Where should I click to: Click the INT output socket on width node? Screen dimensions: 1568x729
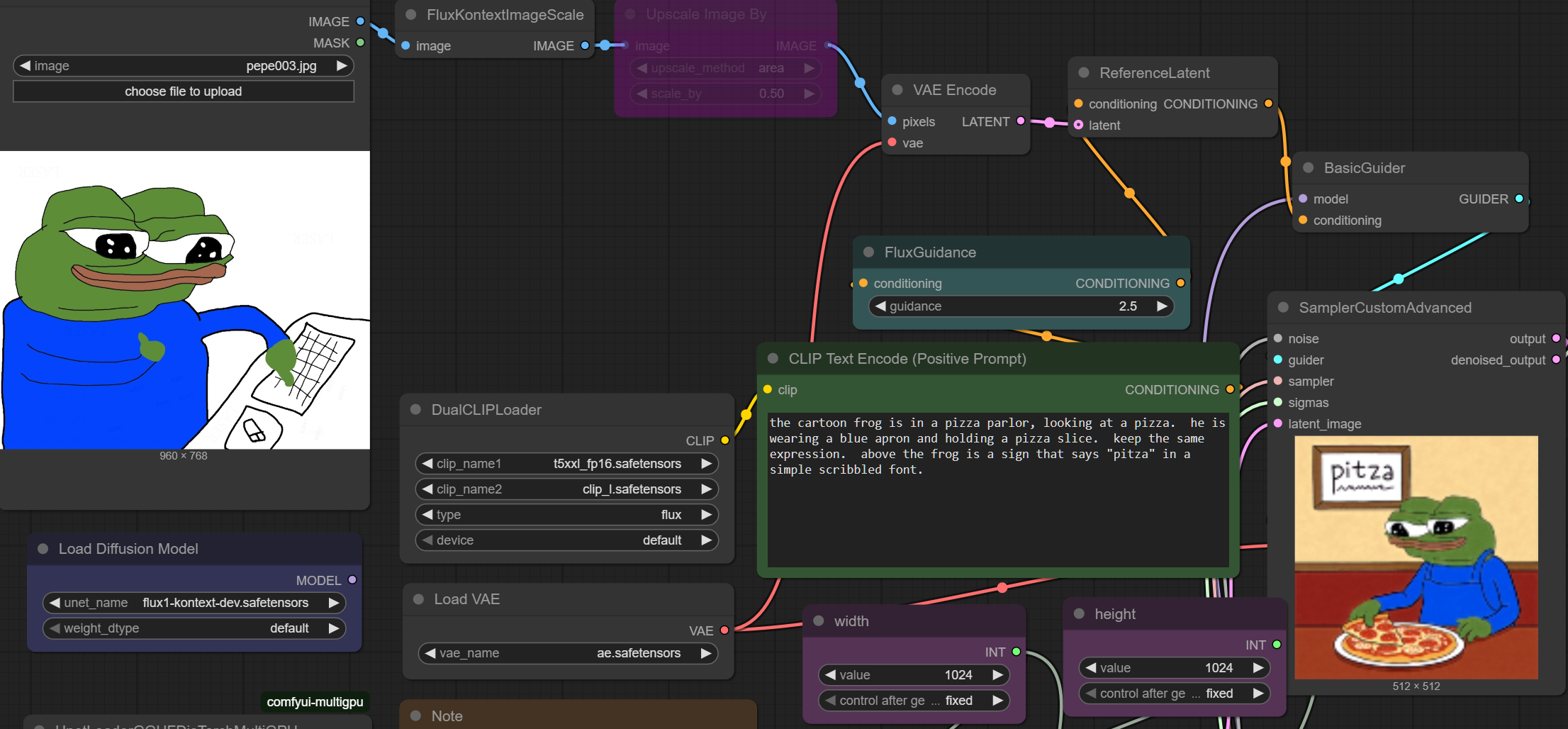pos(1017,651)
